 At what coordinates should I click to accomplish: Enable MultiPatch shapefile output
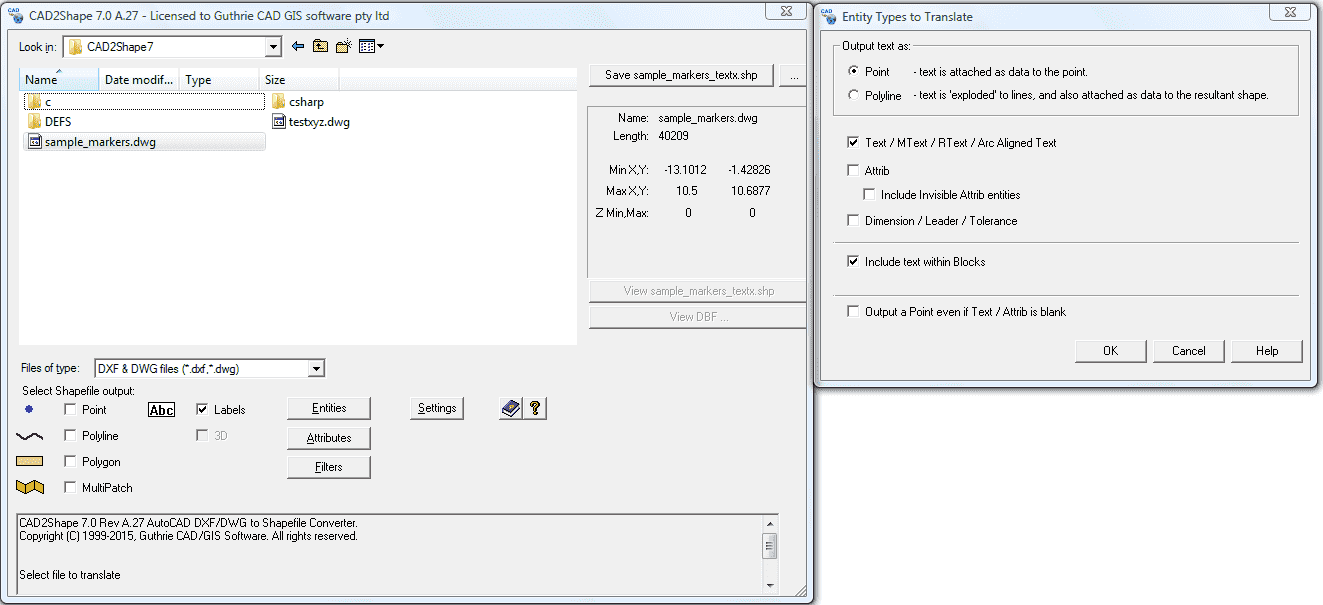tap(70, 488)
